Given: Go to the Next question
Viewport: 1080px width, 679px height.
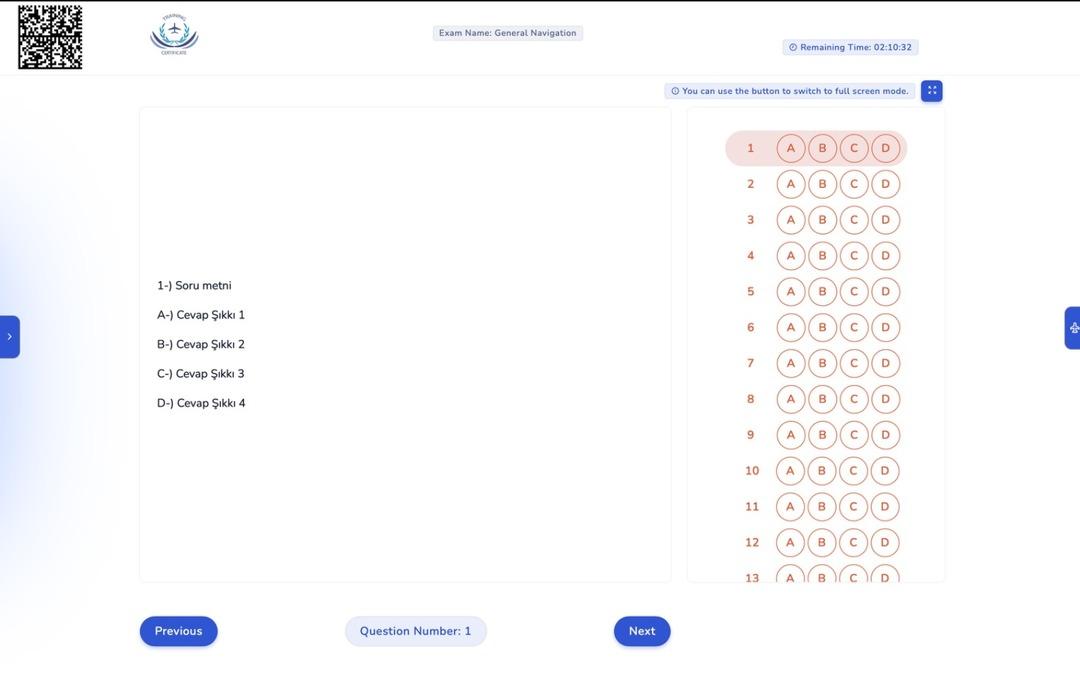Looking at the screenshot, I should point(642,631).
